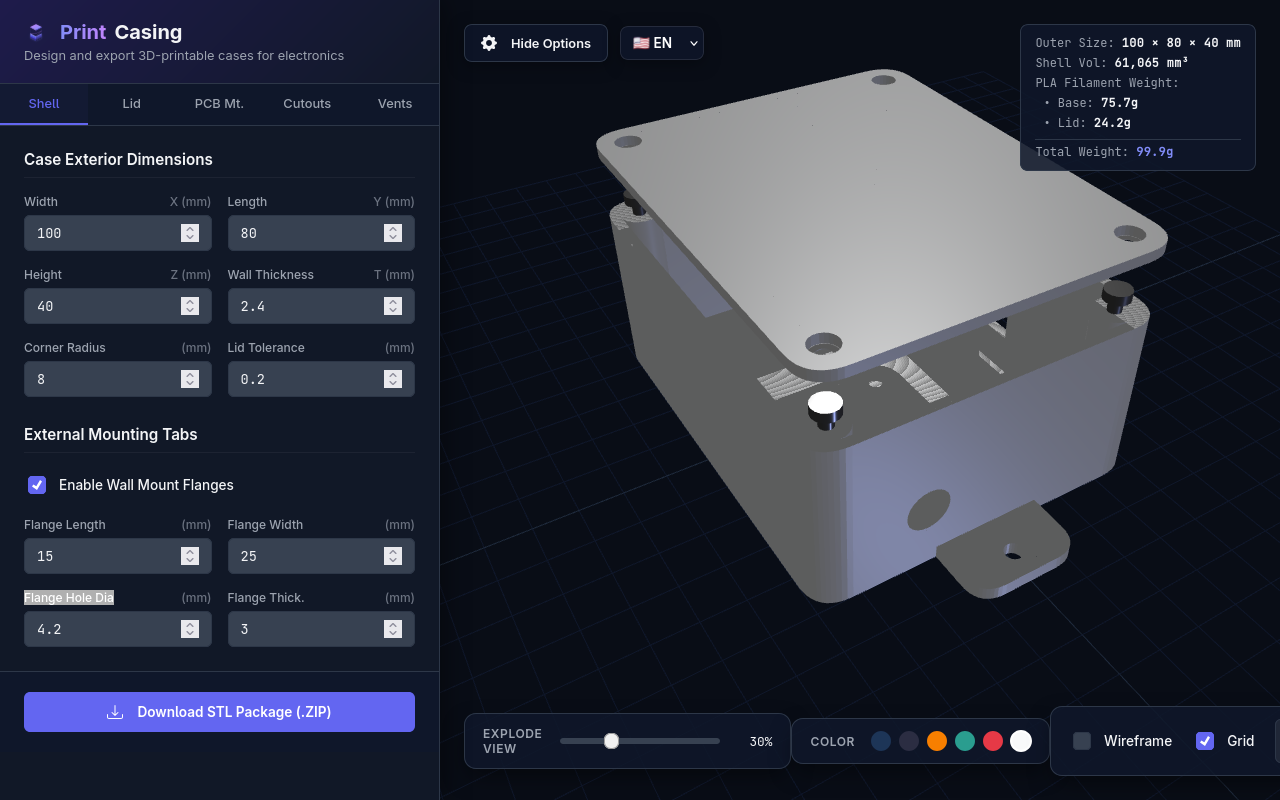The width and height of the screenshot is (1280, 800).
Task: Click the Flange Hole Dia stepper arrows
Action: click(190, 629)
